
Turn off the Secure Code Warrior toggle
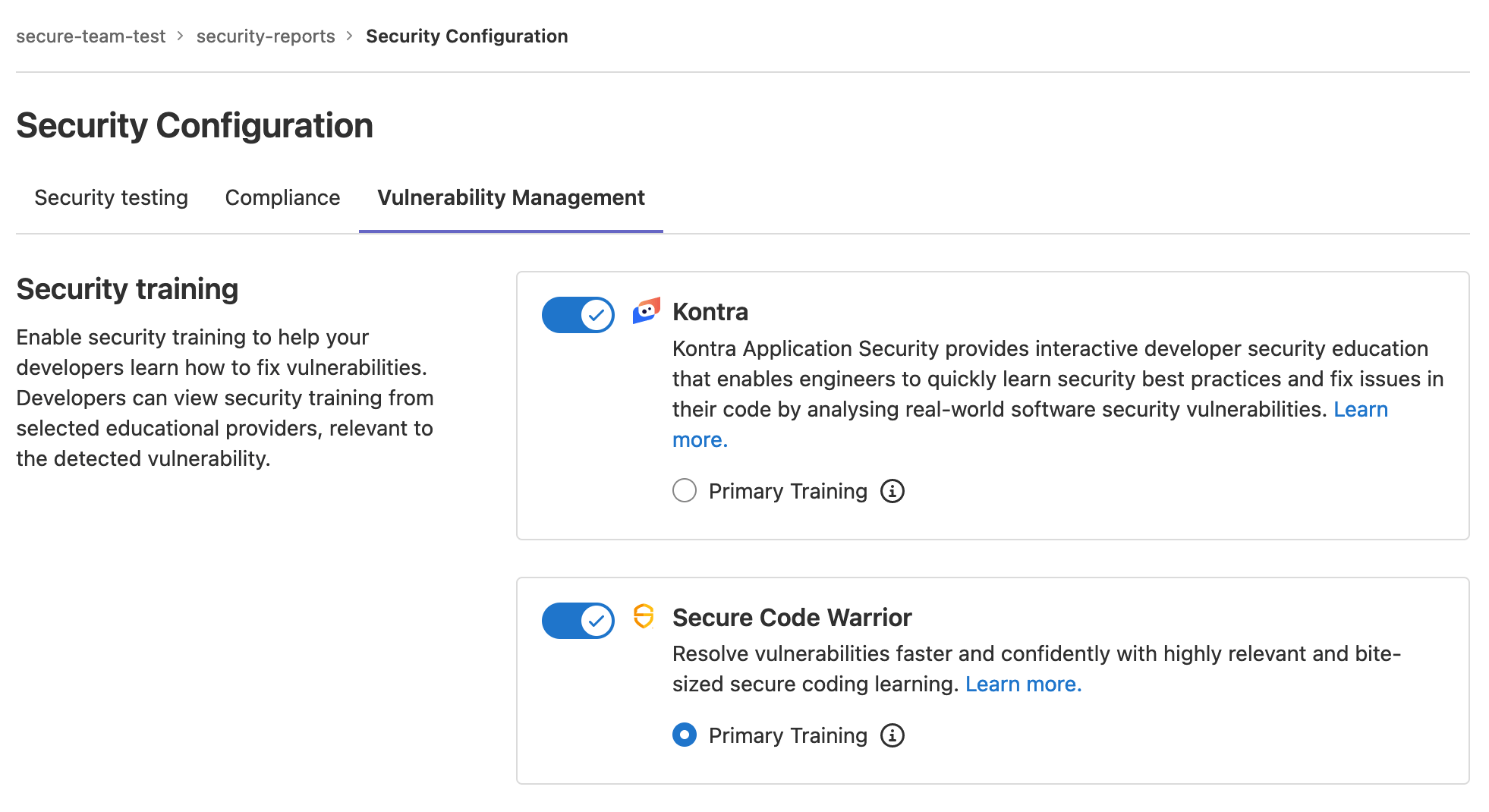578,621
